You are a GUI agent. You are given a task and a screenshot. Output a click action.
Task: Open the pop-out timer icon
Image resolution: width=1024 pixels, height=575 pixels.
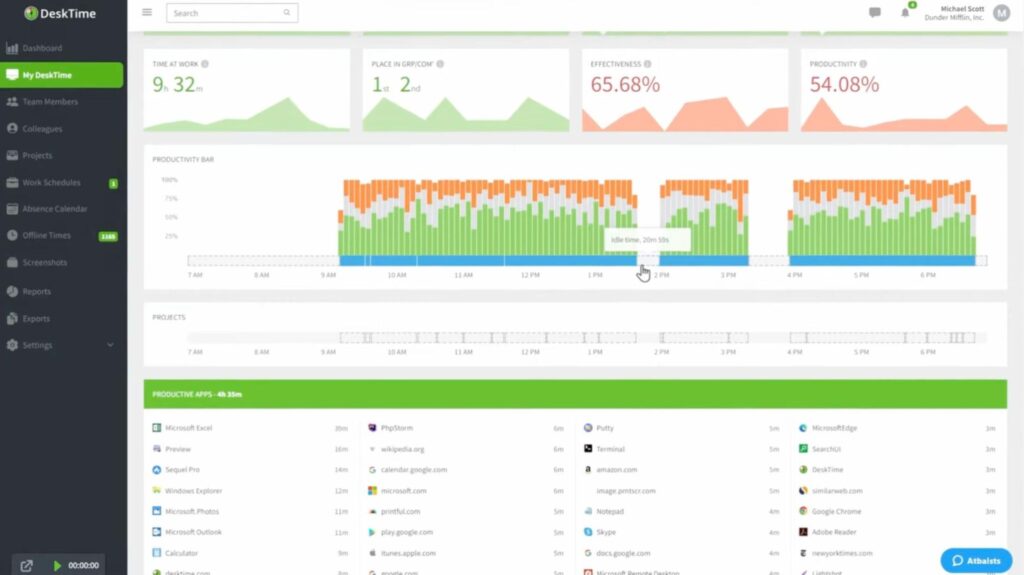click(x=27, y=565)
